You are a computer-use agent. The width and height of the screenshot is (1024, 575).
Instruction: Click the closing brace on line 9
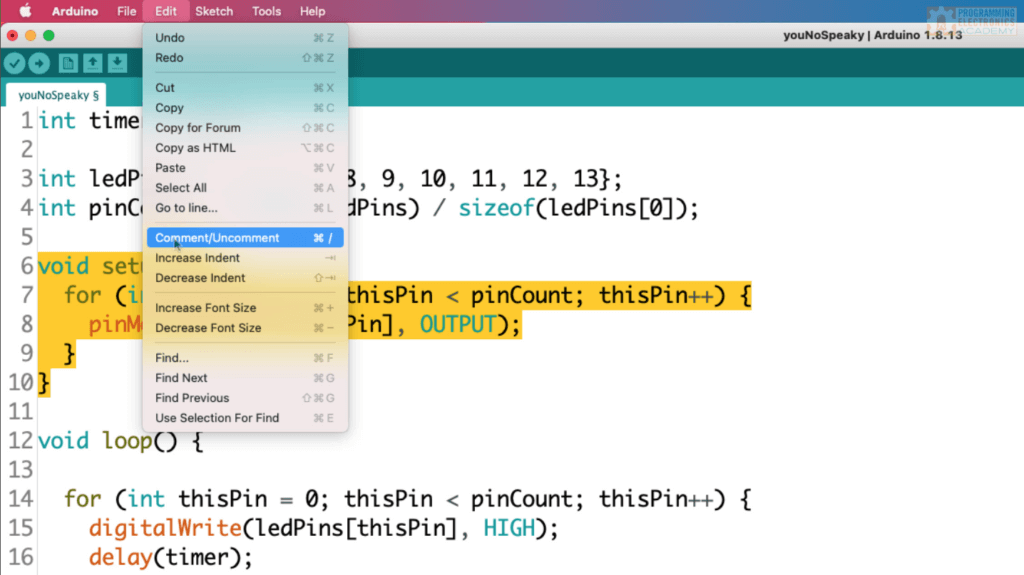69,353
